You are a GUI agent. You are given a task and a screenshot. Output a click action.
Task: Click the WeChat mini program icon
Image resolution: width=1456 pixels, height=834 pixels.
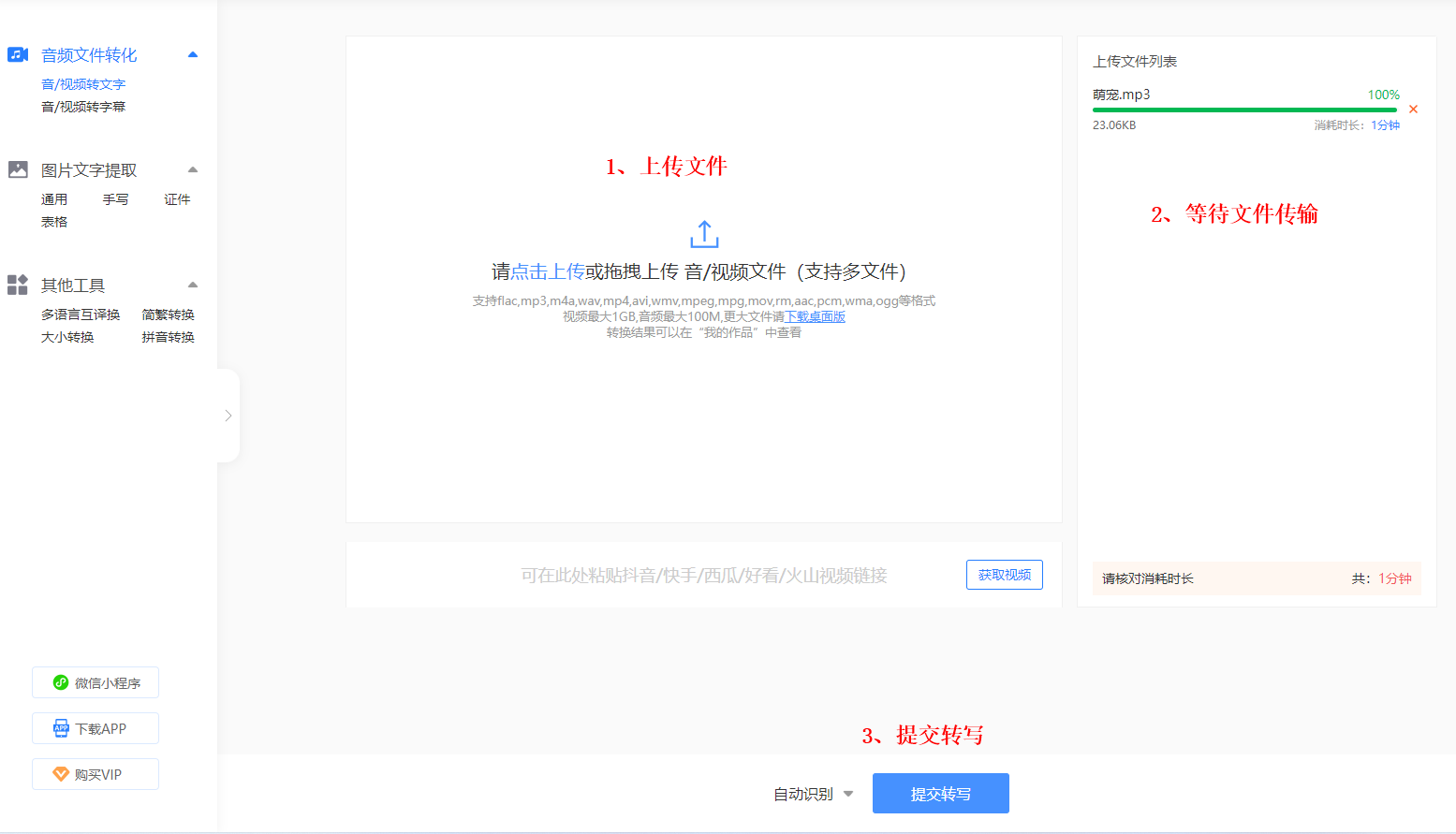point(61,682)
